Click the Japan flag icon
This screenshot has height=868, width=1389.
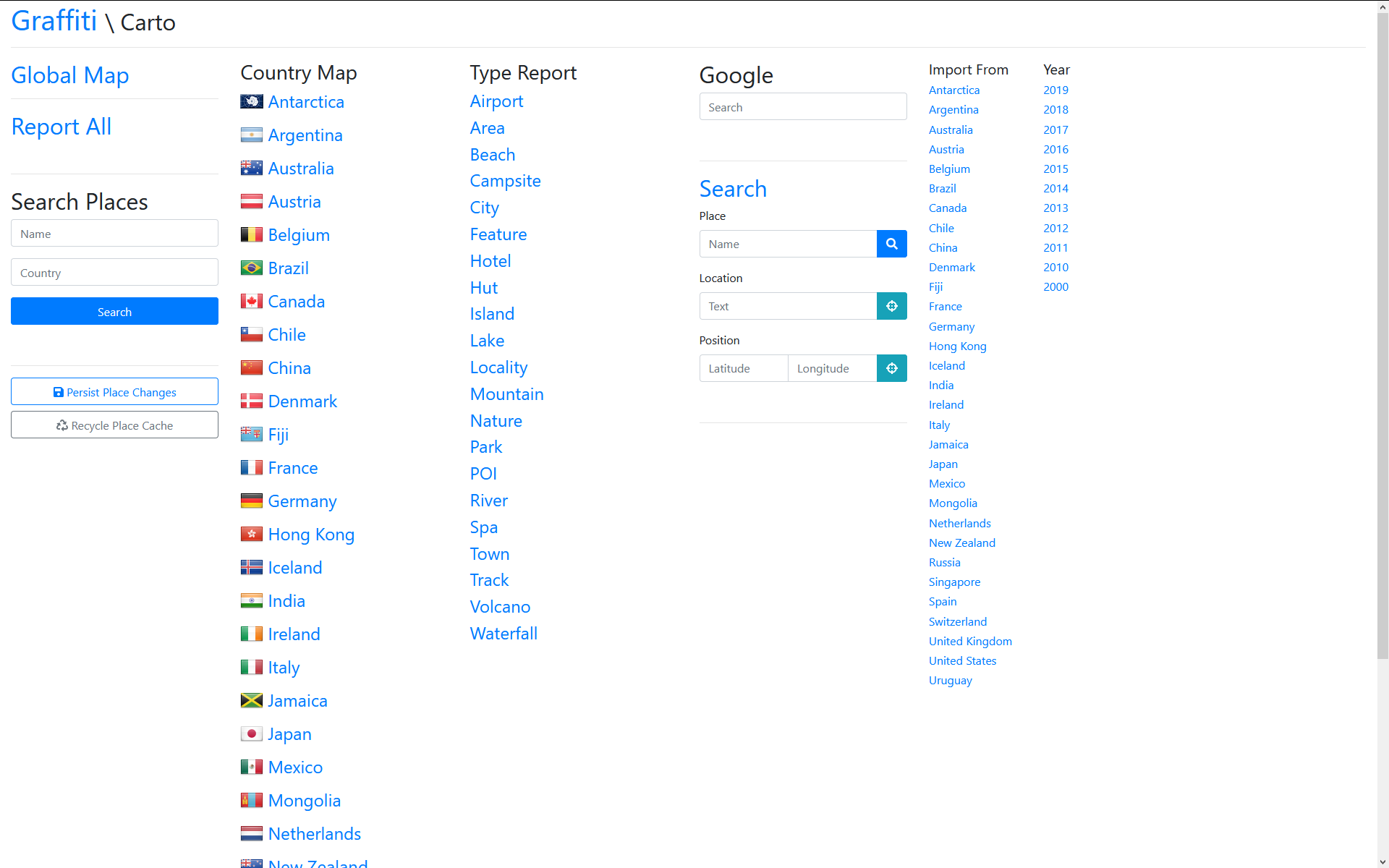tap(251, 734)
